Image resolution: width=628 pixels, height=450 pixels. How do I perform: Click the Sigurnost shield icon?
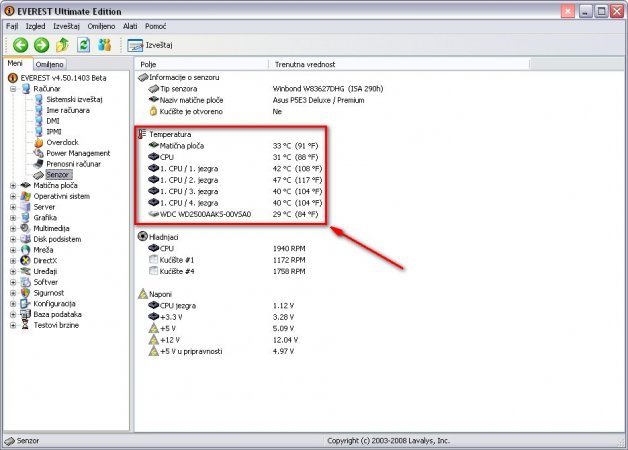pos(25,293)
